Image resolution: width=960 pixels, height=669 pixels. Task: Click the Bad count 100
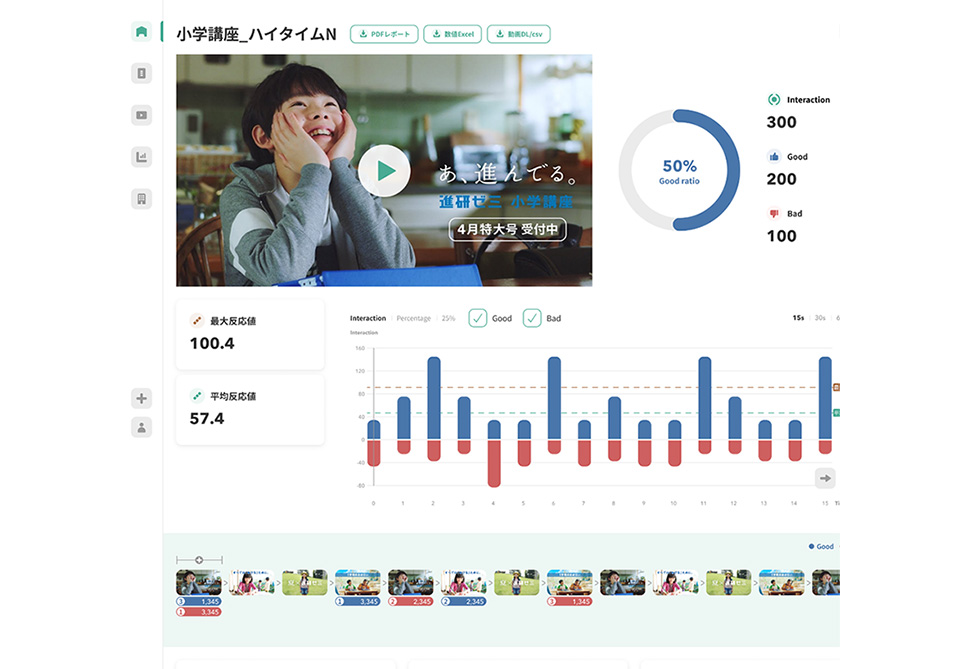[781, 236]
